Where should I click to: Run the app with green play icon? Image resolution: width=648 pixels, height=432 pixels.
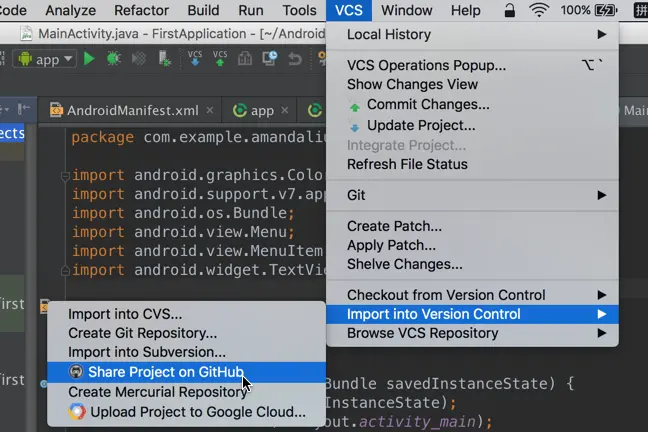[89, 59]
